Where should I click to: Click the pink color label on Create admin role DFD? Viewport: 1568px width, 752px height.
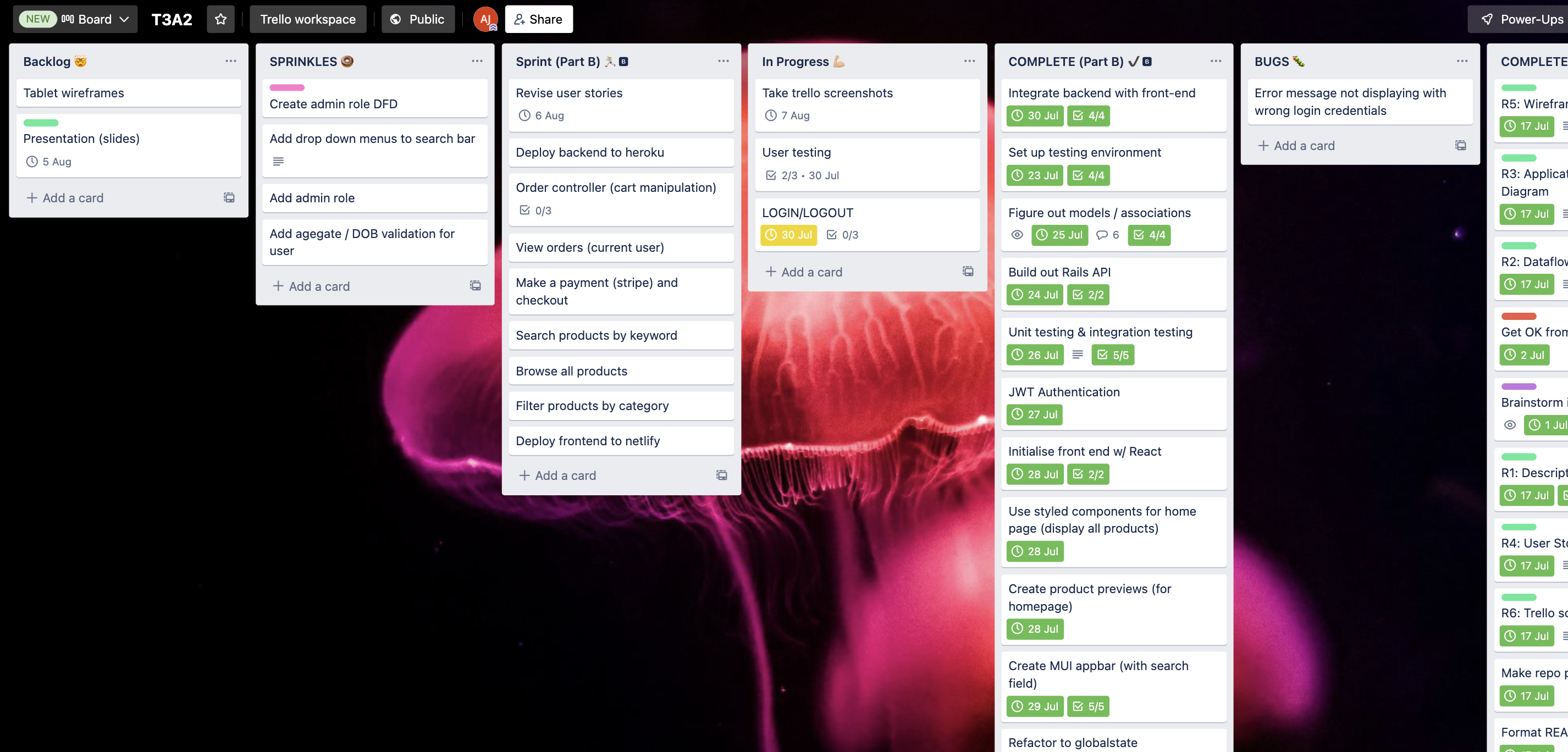pyautogui.click(x=287, y=87)
